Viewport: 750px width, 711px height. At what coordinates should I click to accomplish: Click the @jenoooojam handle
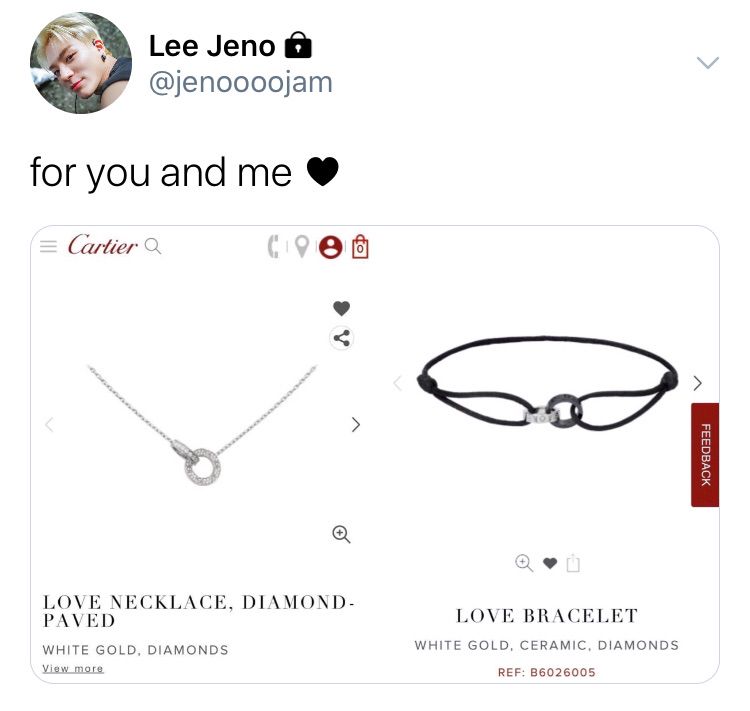tap(241, 82)
